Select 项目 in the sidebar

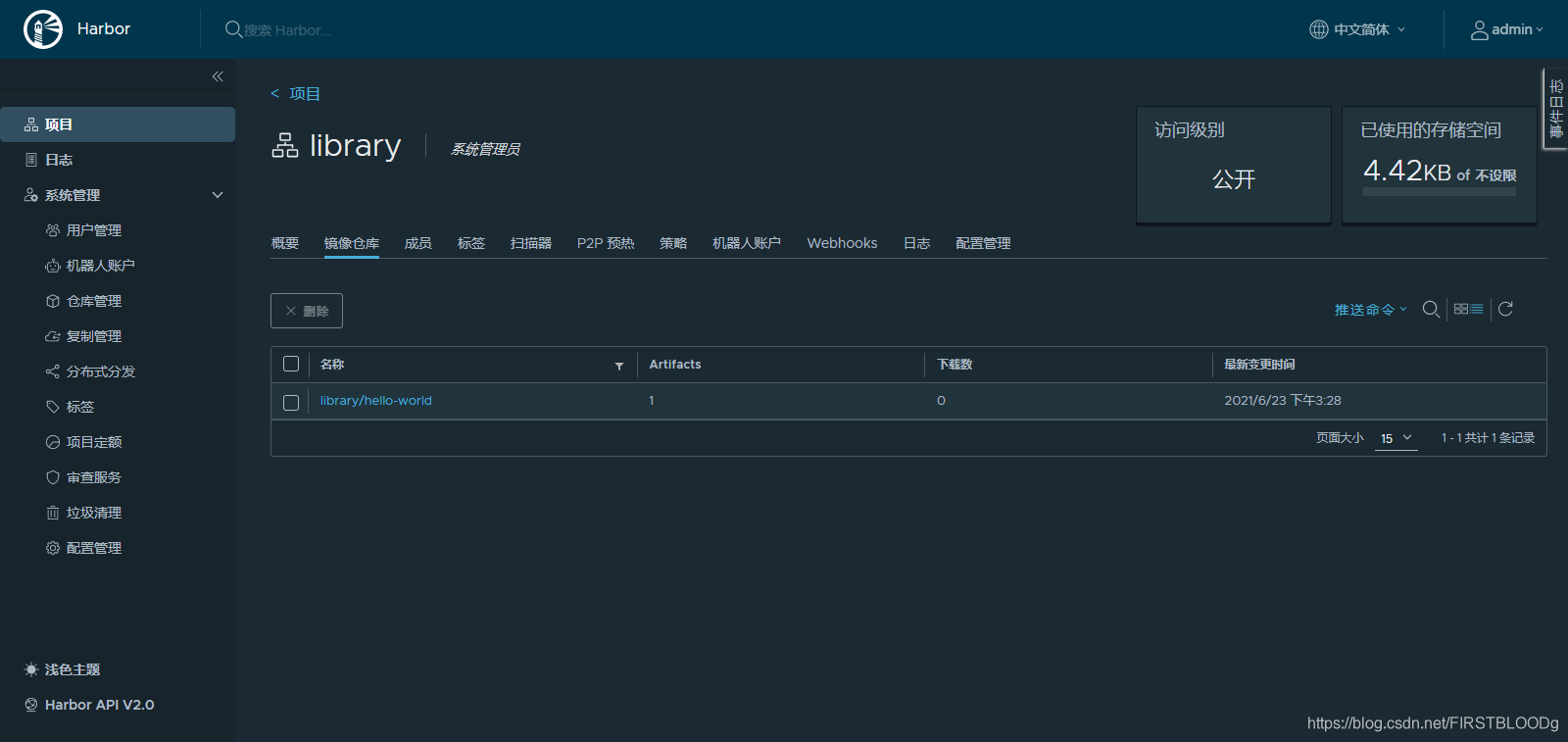pos(118,124)
